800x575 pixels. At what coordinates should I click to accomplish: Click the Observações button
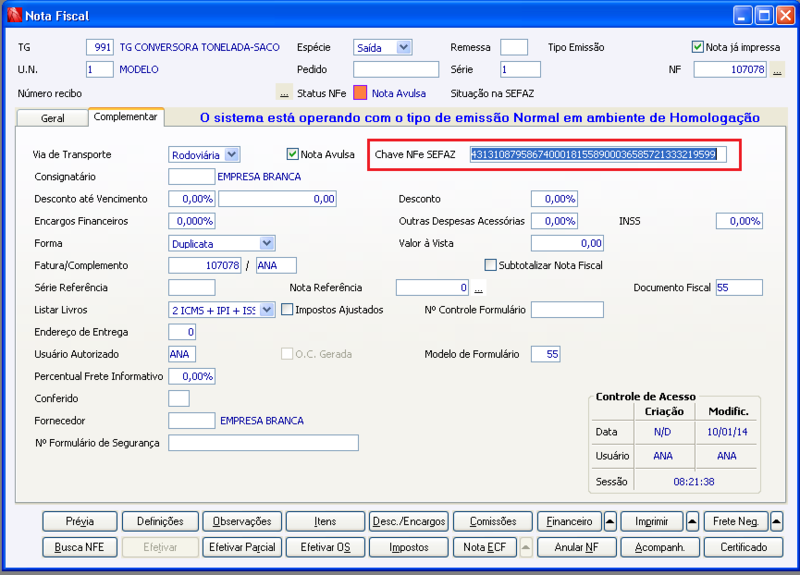pyautogui.click(x=242, y=521)
